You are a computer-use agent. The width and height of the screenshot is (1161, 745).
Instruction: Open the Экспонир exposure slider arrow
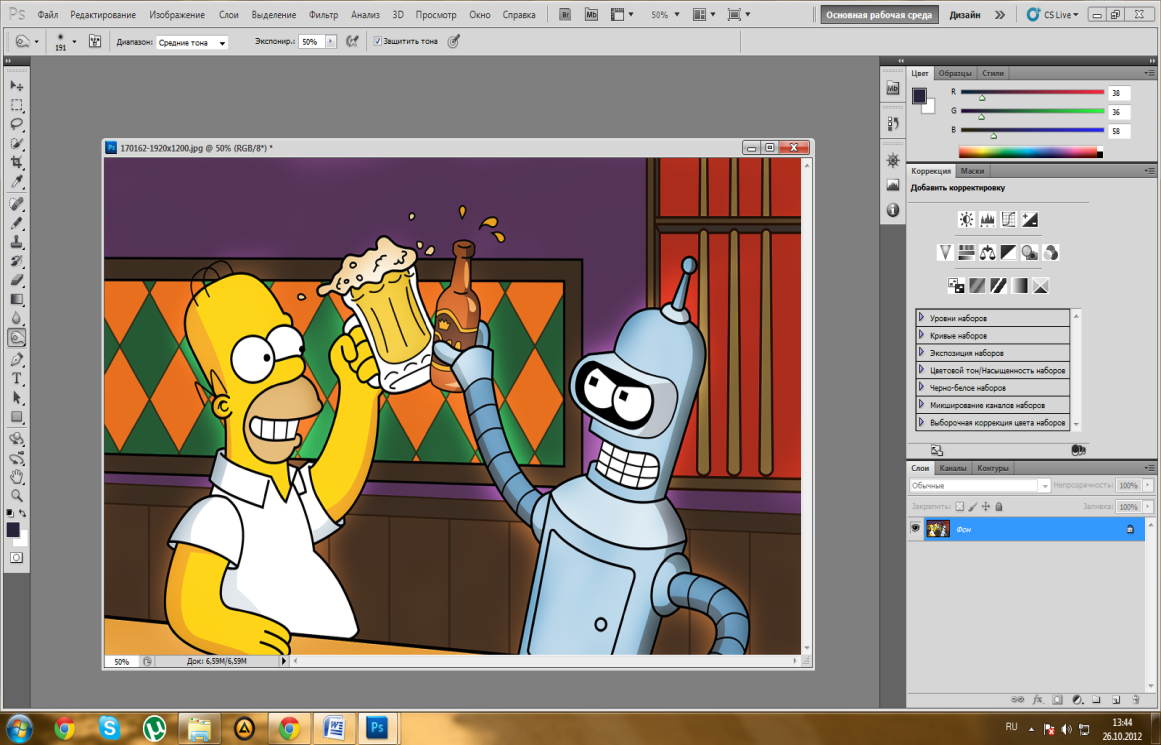[330, 42]
